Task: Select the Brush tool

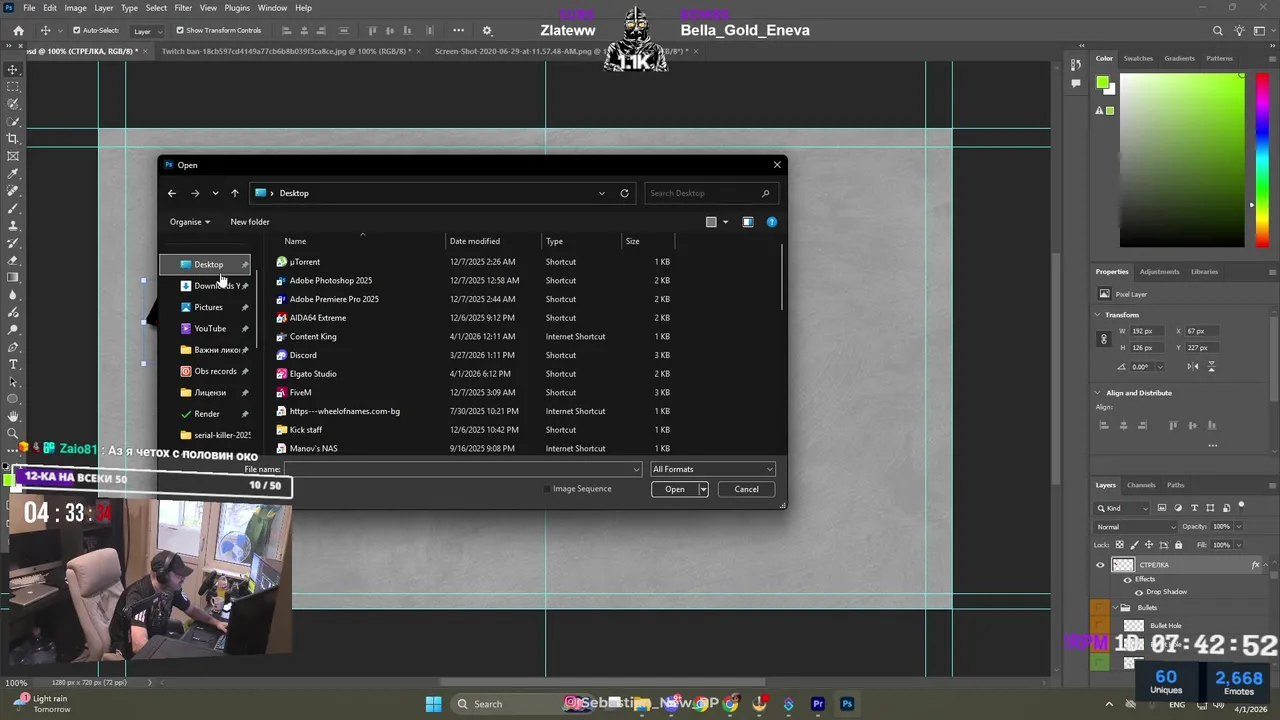Action: coord(13,208)
